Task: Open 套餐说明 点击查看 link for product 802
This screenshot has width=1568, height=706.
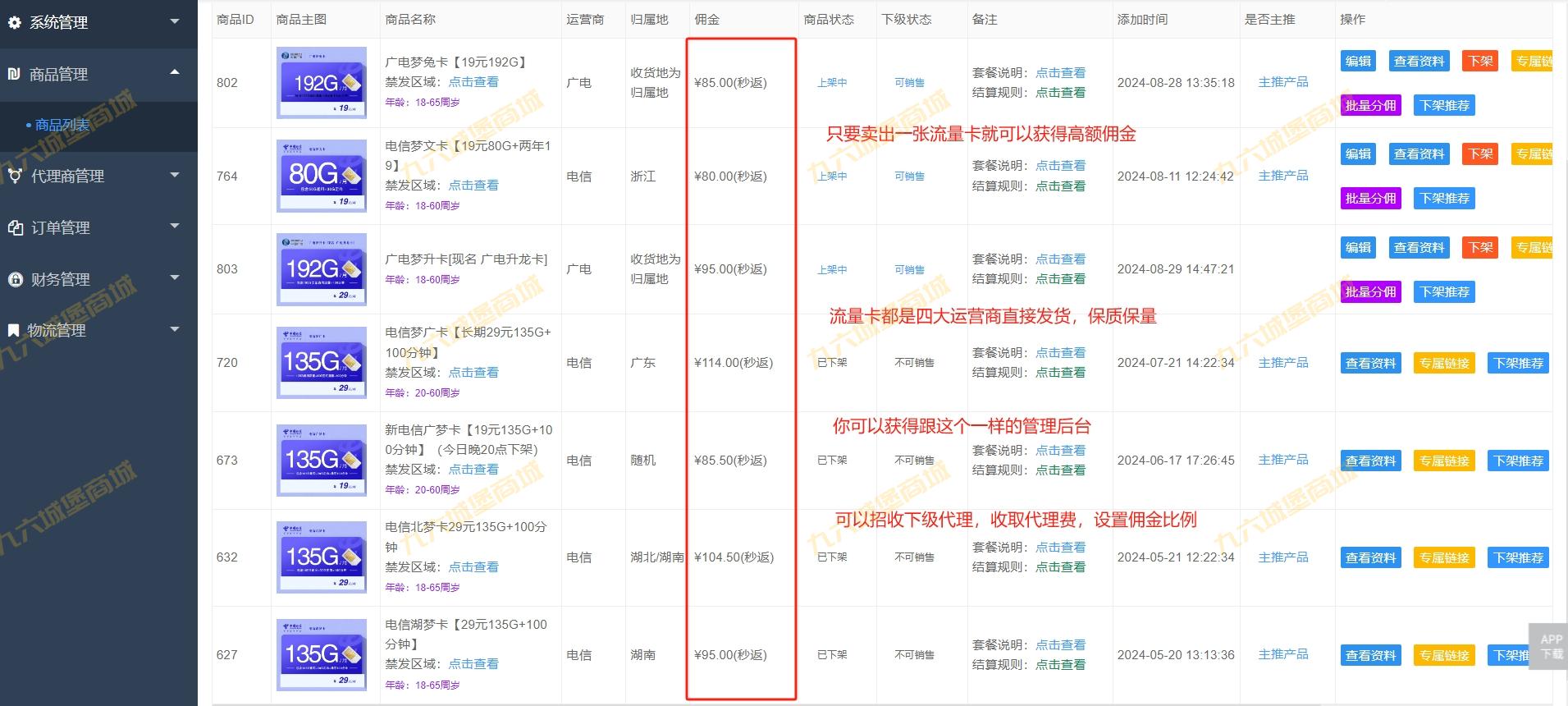Action: click(x=1060, y=72)
